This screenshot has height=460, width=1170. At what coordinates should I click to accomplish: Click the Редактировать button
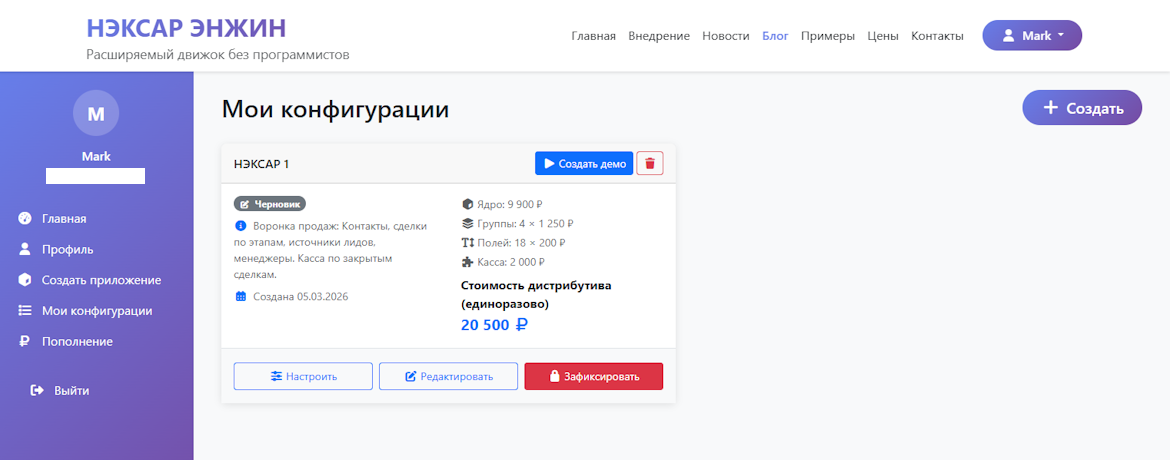click(x=448, y=376)
